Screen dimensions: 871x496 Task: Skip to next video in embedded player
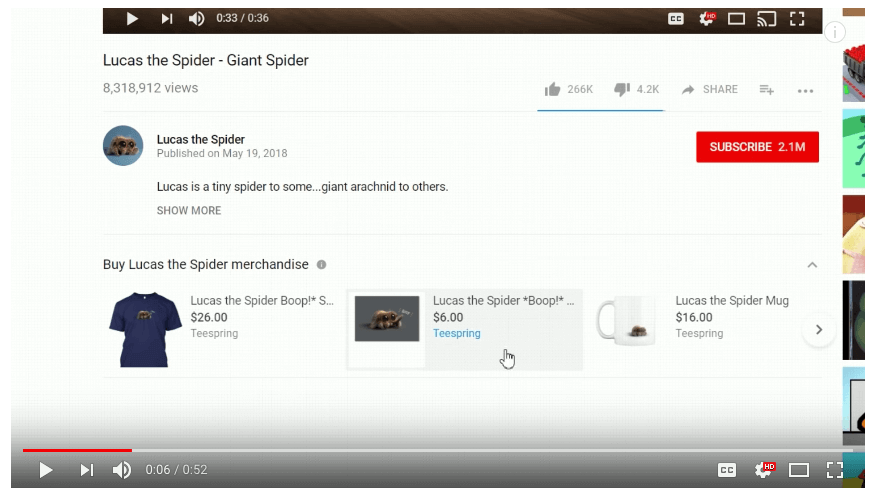[x=167, y=19]
